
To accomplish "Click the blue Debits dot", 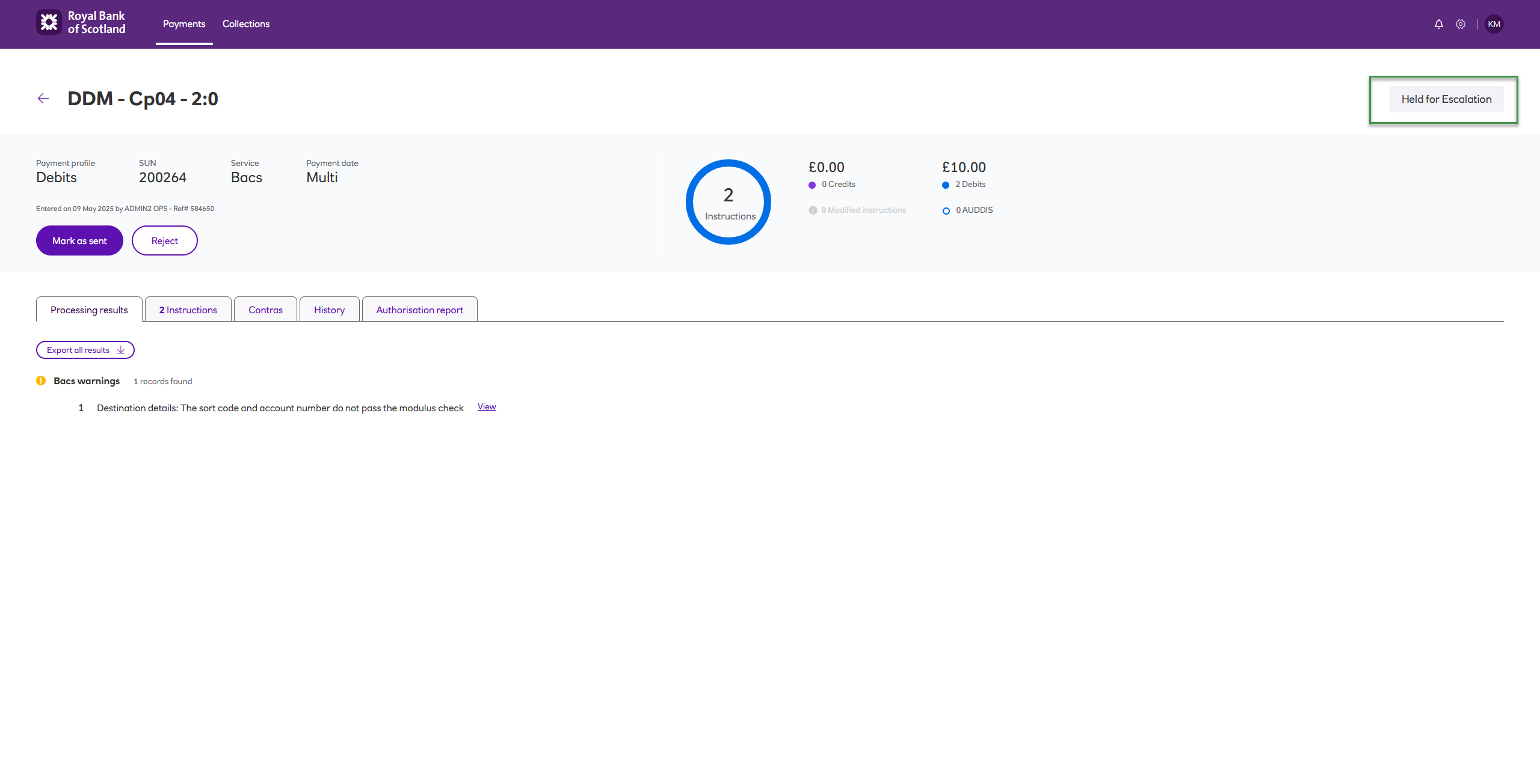I will click(x=945, y=185).
